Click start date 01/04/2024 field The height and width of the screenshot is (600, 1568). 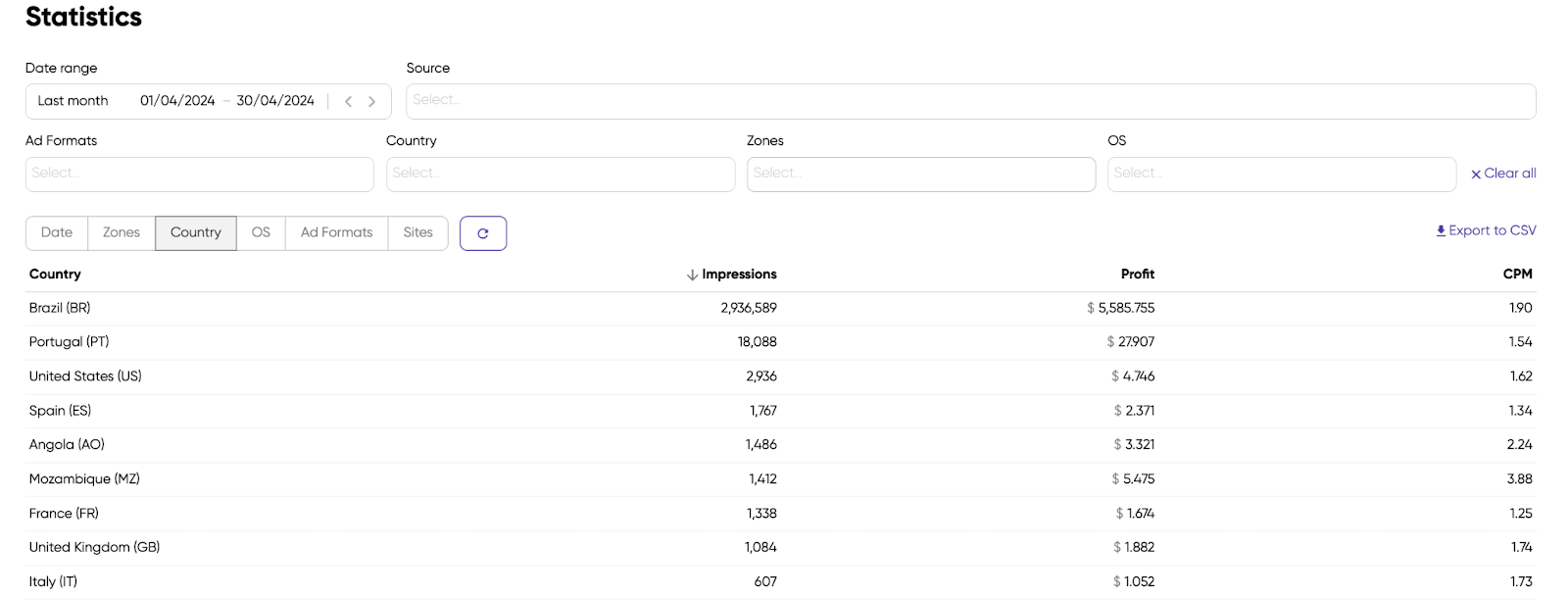click(x=177, y=101)
